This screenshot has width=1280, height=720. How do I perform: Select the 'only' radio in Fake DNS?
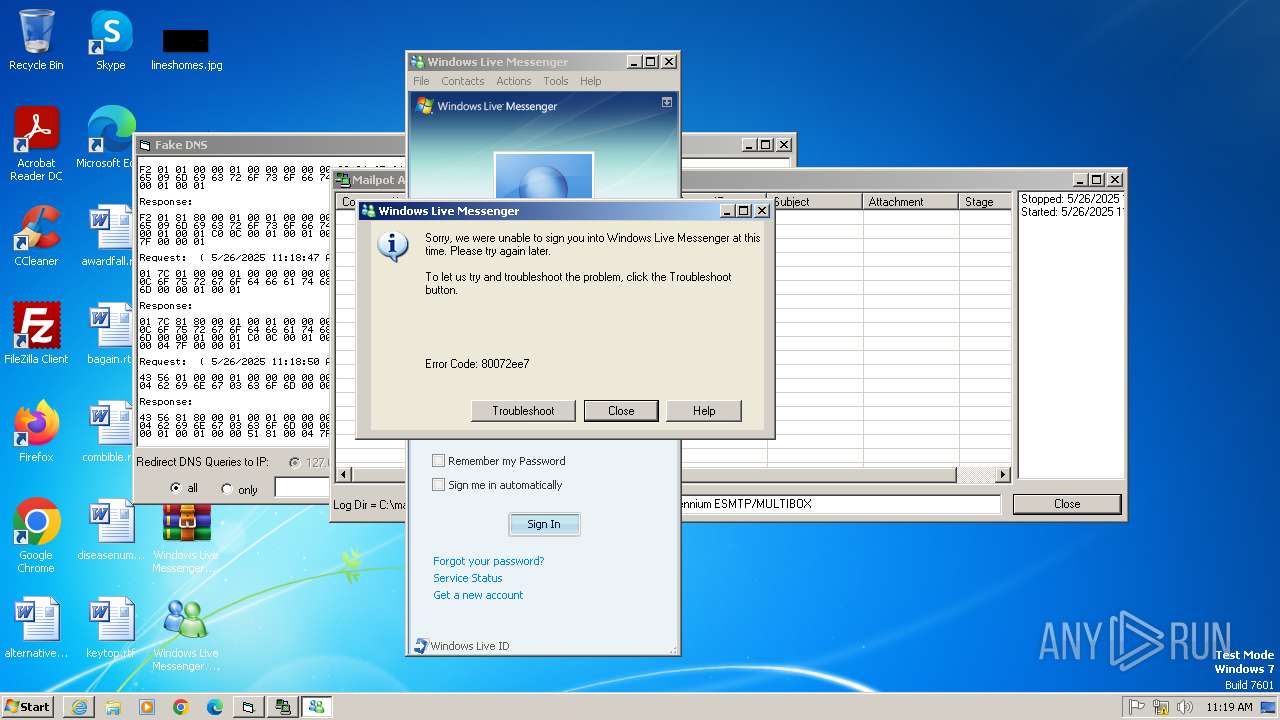[x=226, y=489]
